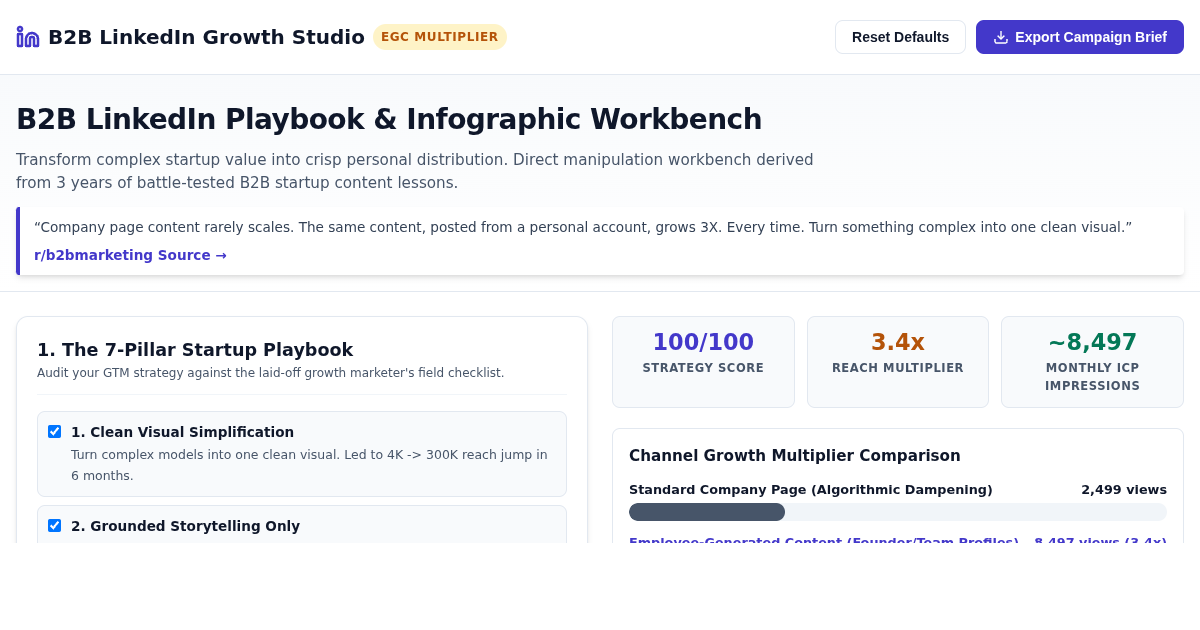This screenshot has width=1200, height=630.
Task: Click the ~8,497 Monthly ICP Impressions card
Action: click(1092, 362)
